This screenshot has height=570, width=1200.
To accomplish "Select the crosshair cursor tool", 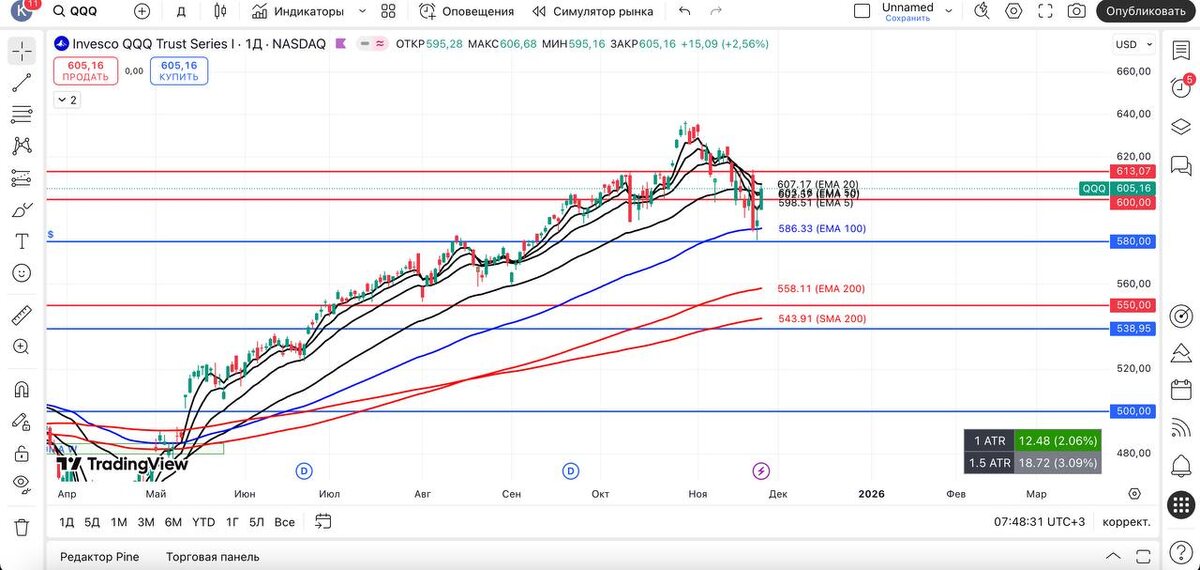I will pos(21,52).
